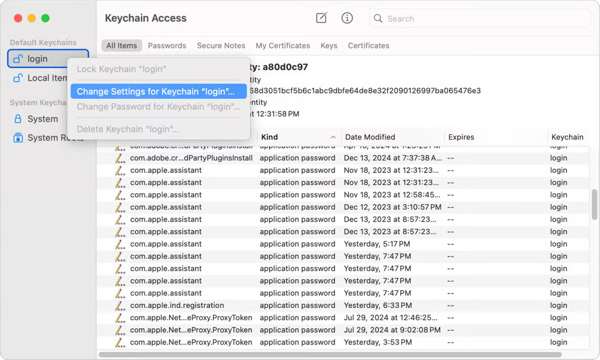Click login keychain cell of Yesterday 3:53 PM row
The image size is (600, 360).
[559, 342]
